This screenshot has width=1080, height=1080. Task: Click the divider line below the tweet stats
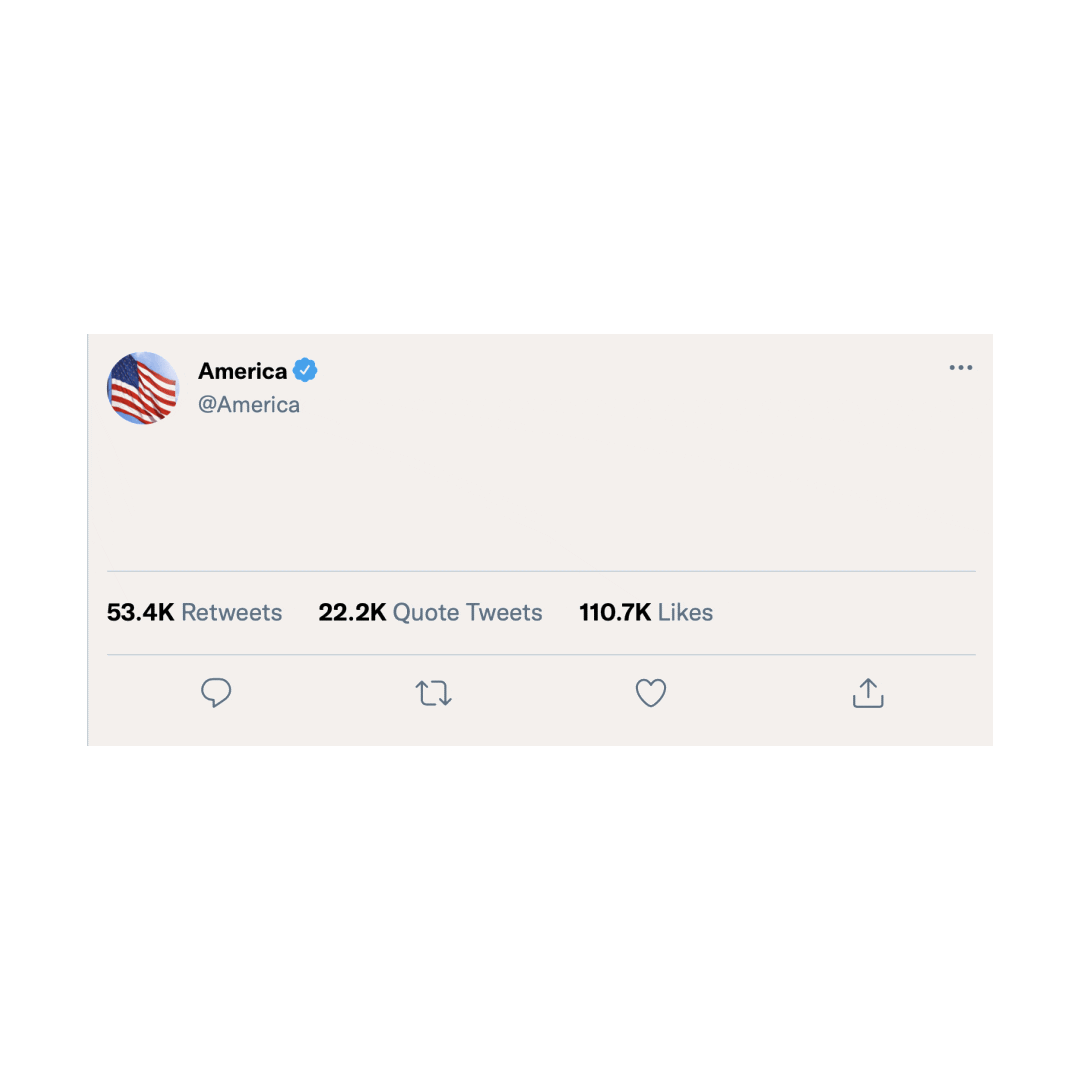(x=540, y=655)
